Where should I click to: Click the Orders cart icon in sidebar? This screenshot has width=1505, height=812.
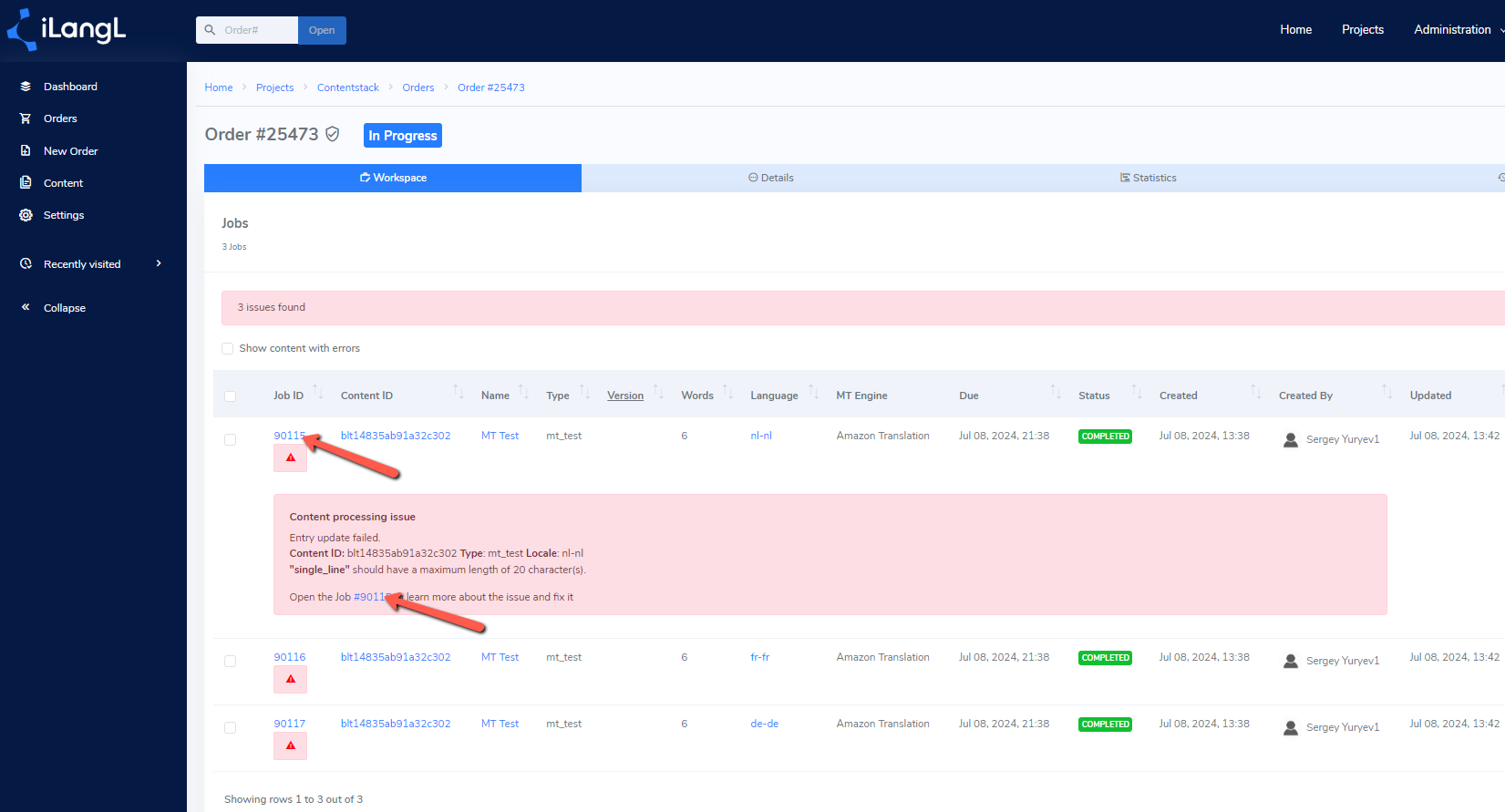tap(26, 118)
